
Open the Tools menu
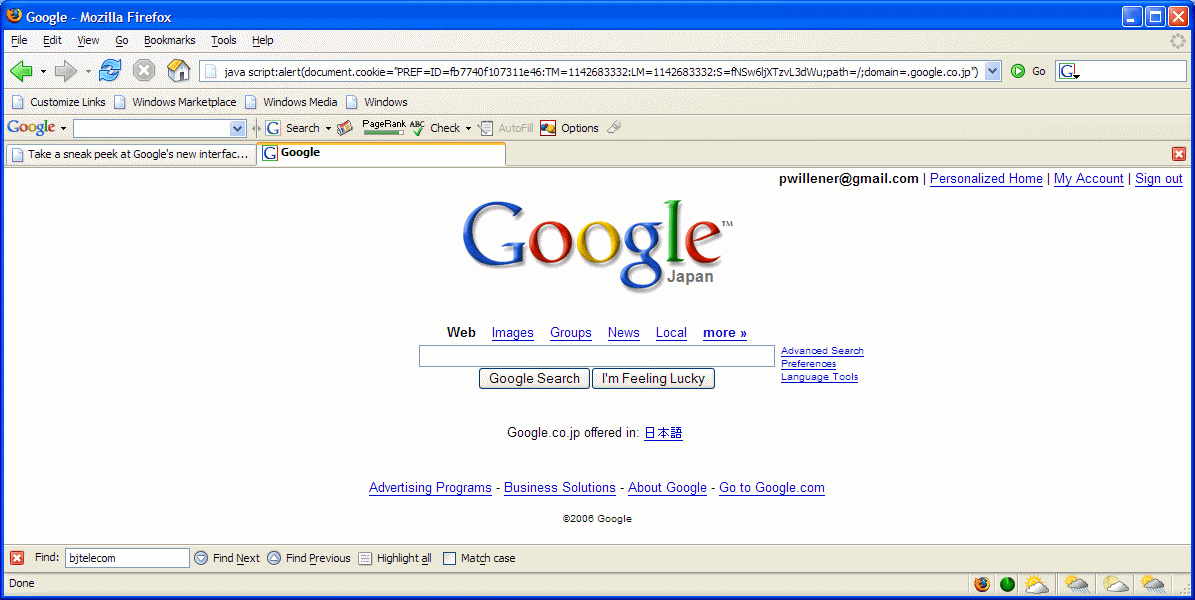(224, 40)
